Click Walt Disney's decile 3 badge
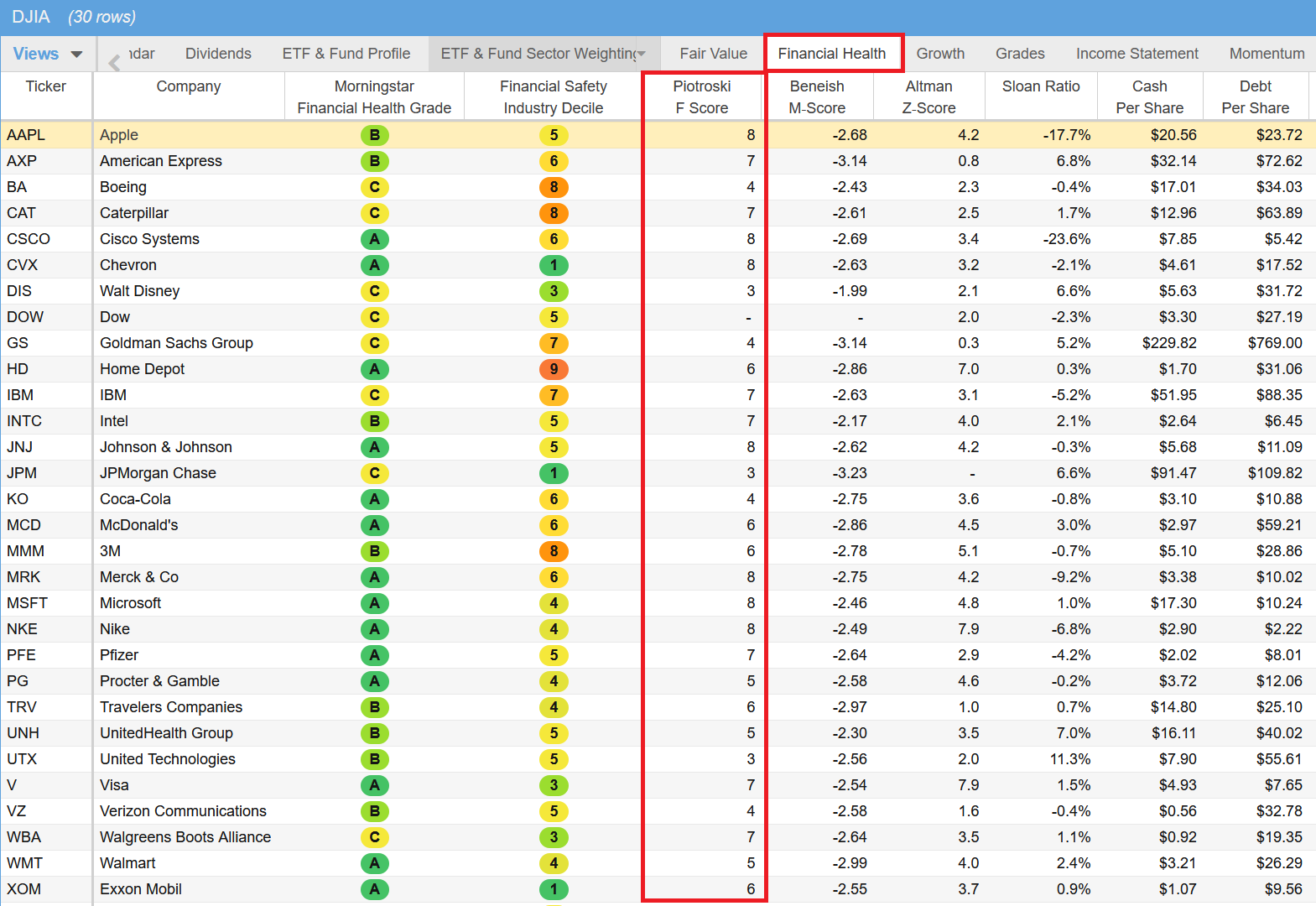Screen dimensions: 1316x906 point(554,291)
